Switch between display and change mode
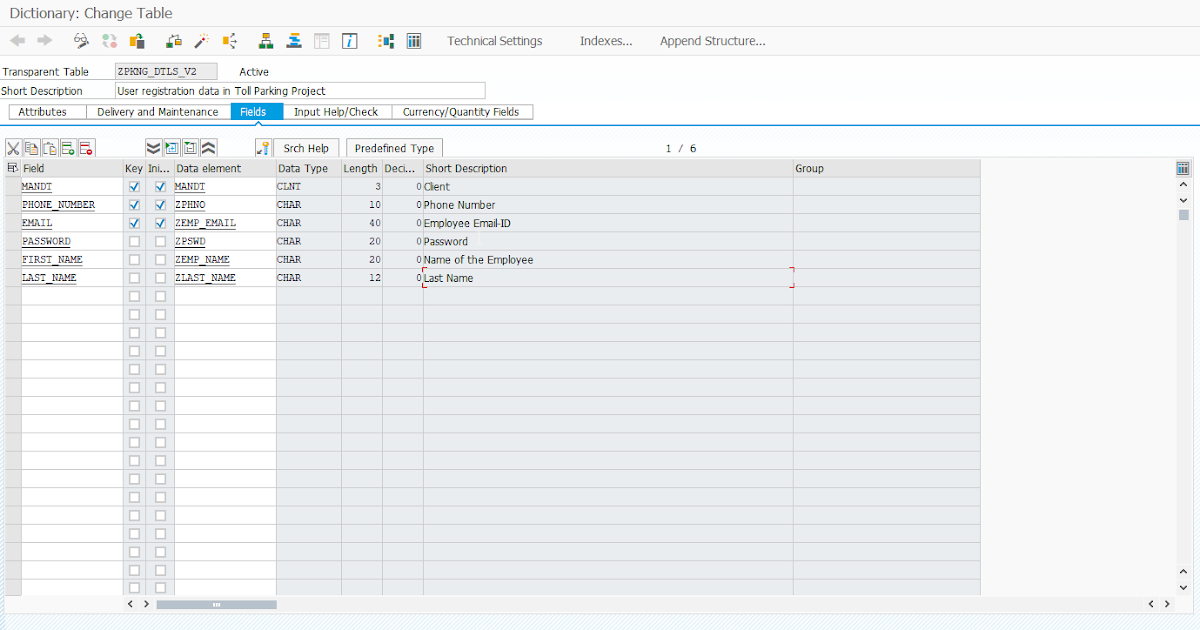 point(80,41)
